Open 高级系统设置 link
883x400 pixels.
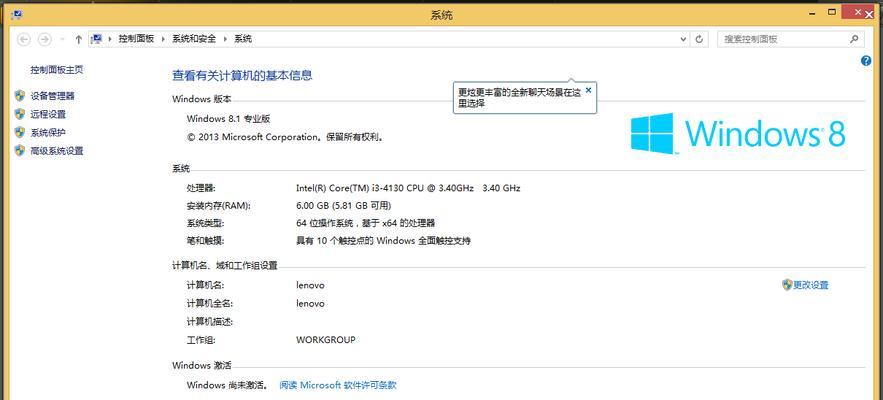coord(57,151)
